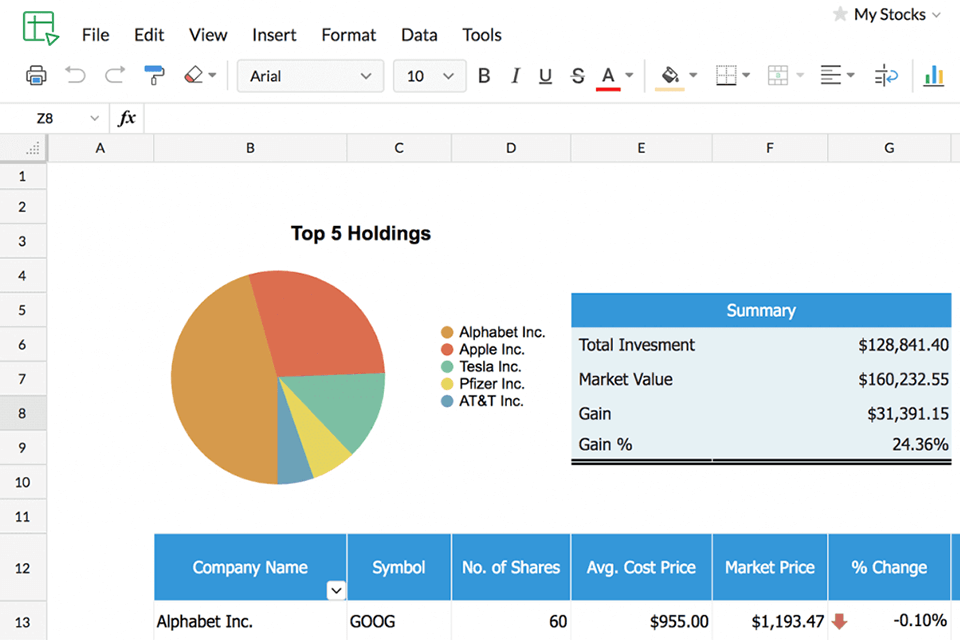The image size is (960, 640).
Task: Click the red down arrow for Alphabet
Action: point(839,622)
